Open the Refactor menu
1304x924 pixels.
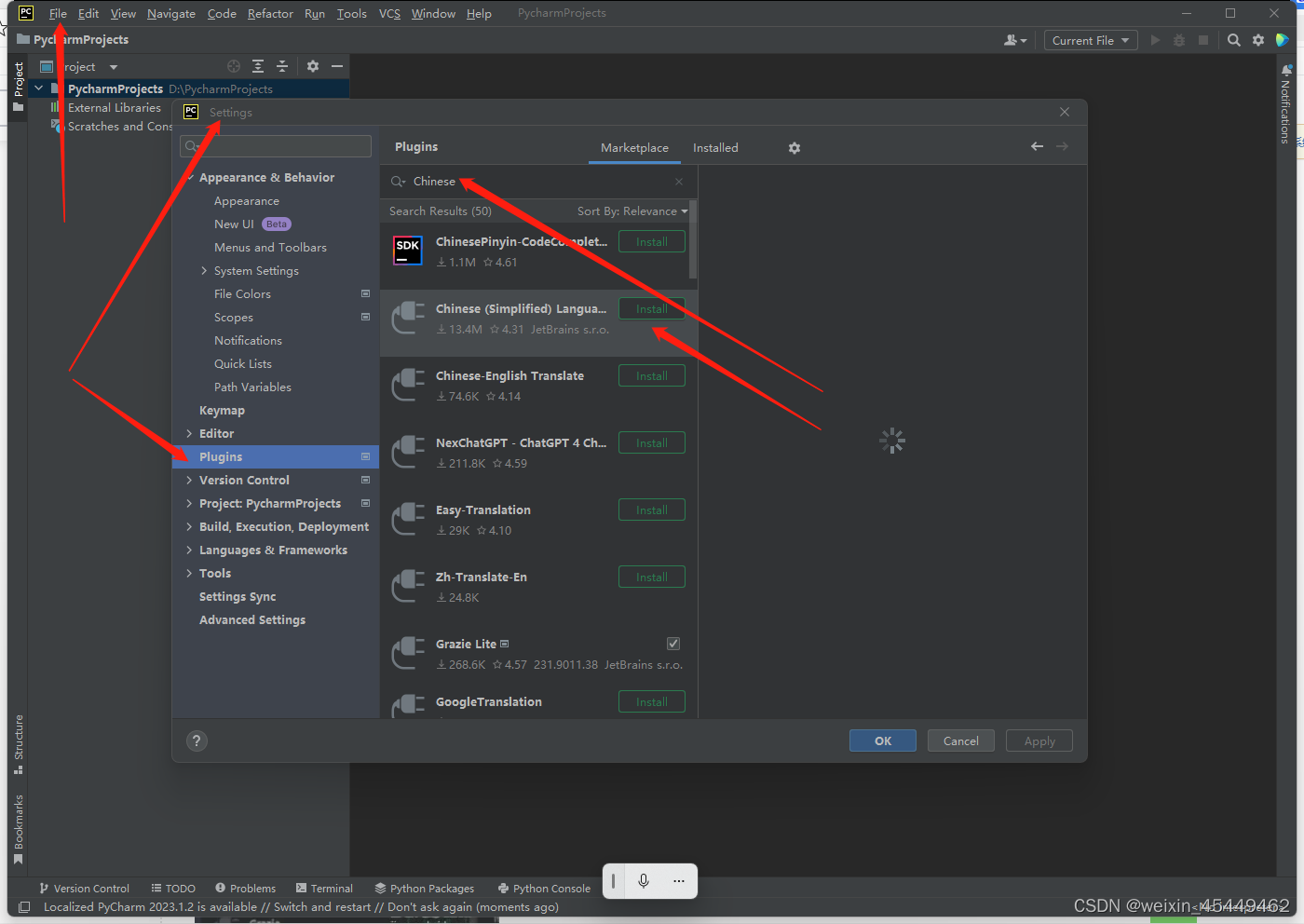tap(270, 14)
